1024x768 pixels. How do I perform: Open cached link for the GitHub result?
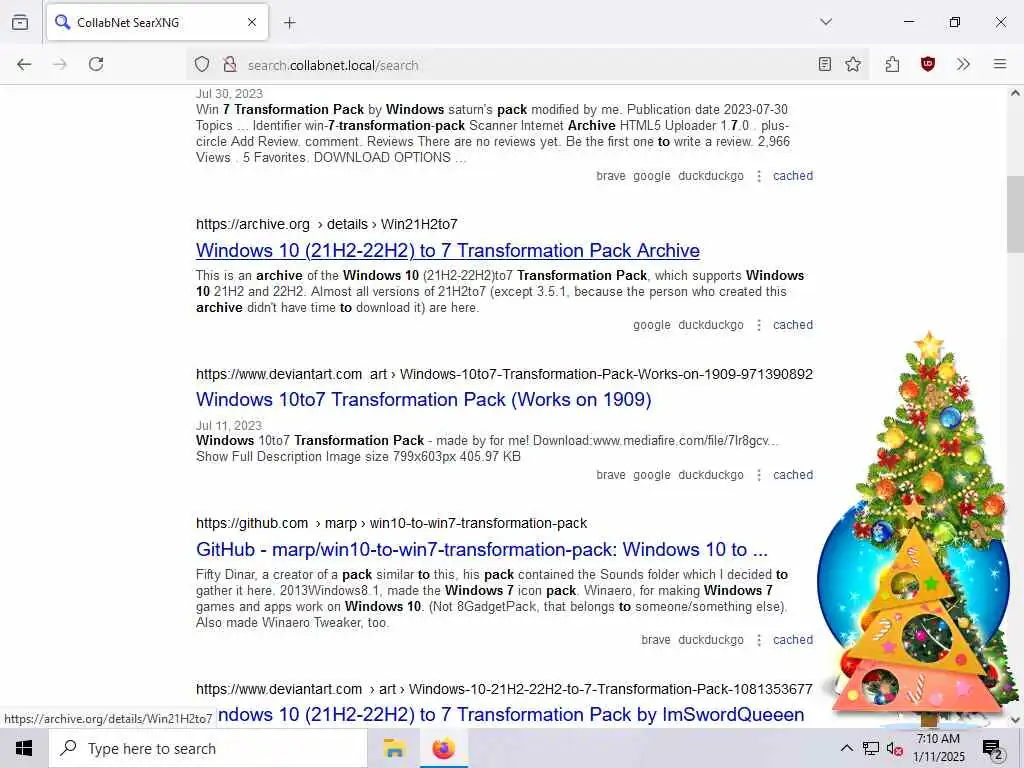coord(793,640)
